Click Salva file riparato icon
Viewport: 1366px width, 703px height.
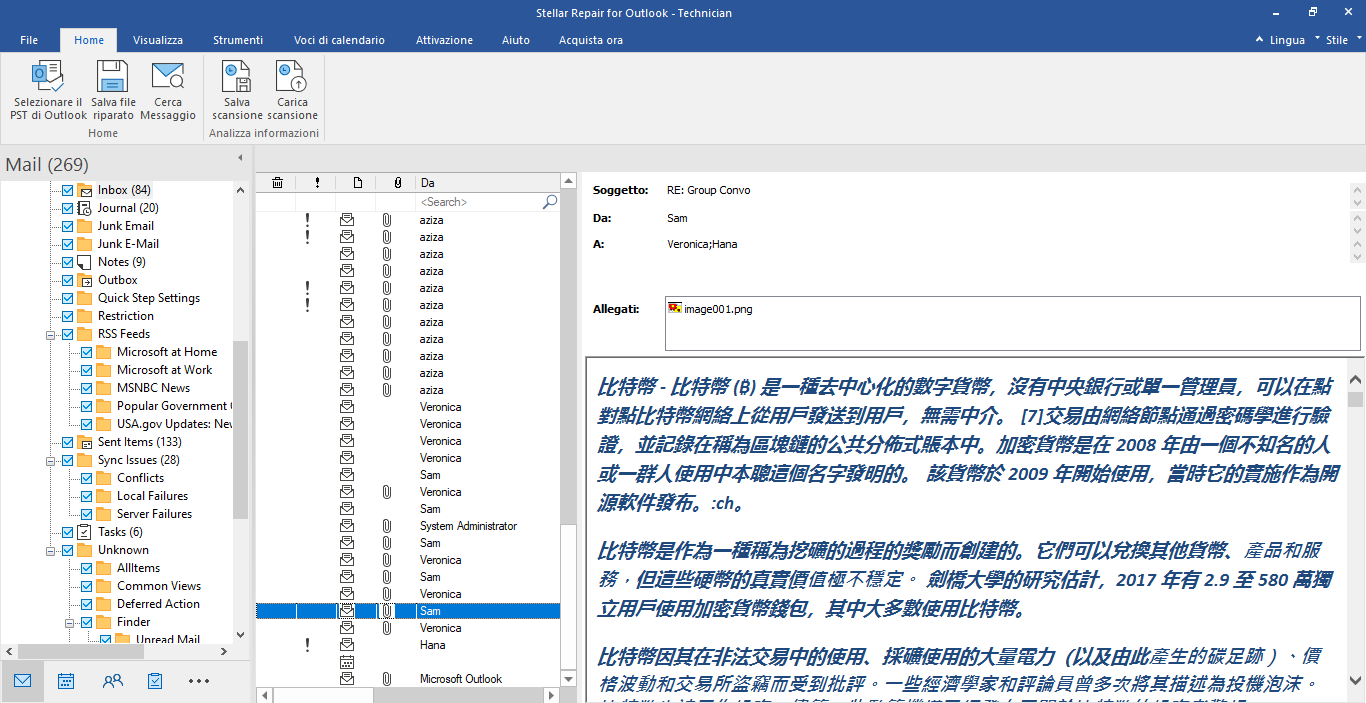[112, 77]
